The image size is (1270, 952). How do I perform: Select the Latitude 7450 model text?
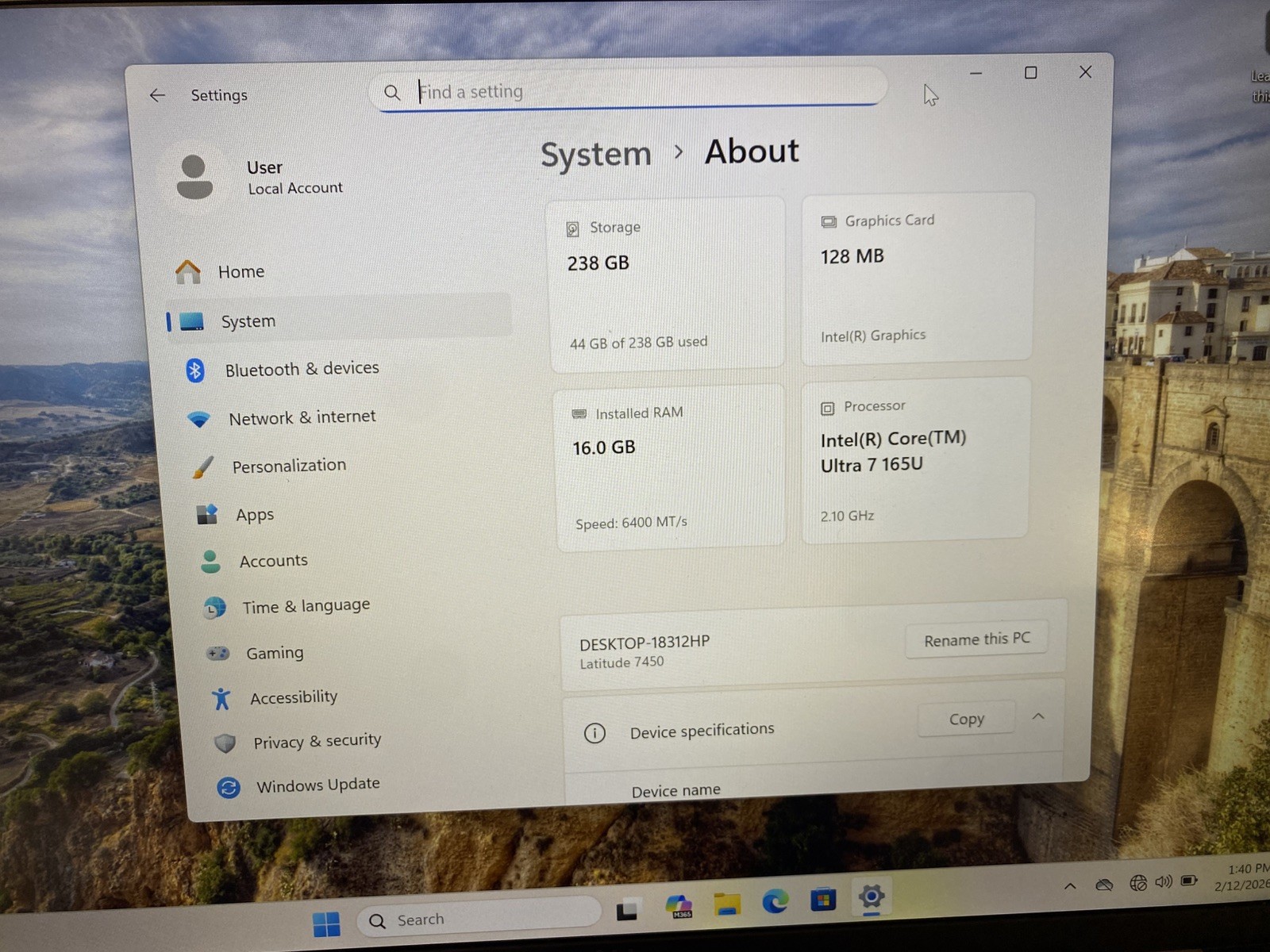[622, 662]
